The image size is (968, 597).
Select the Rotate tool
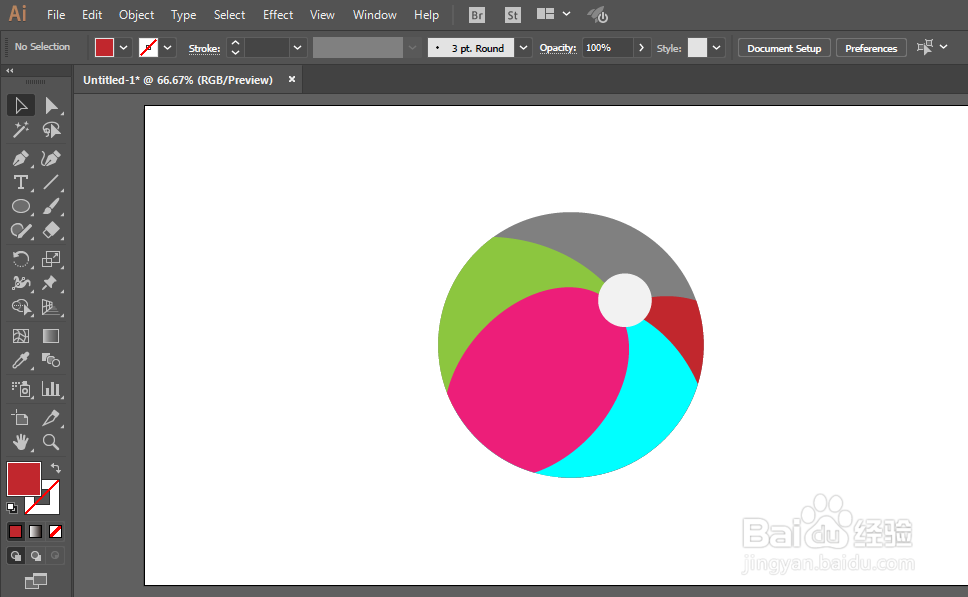pos(20,259)
